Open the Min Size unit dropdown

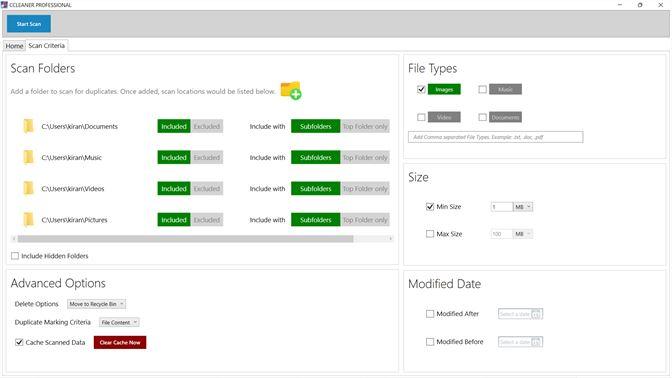(523, 207)
